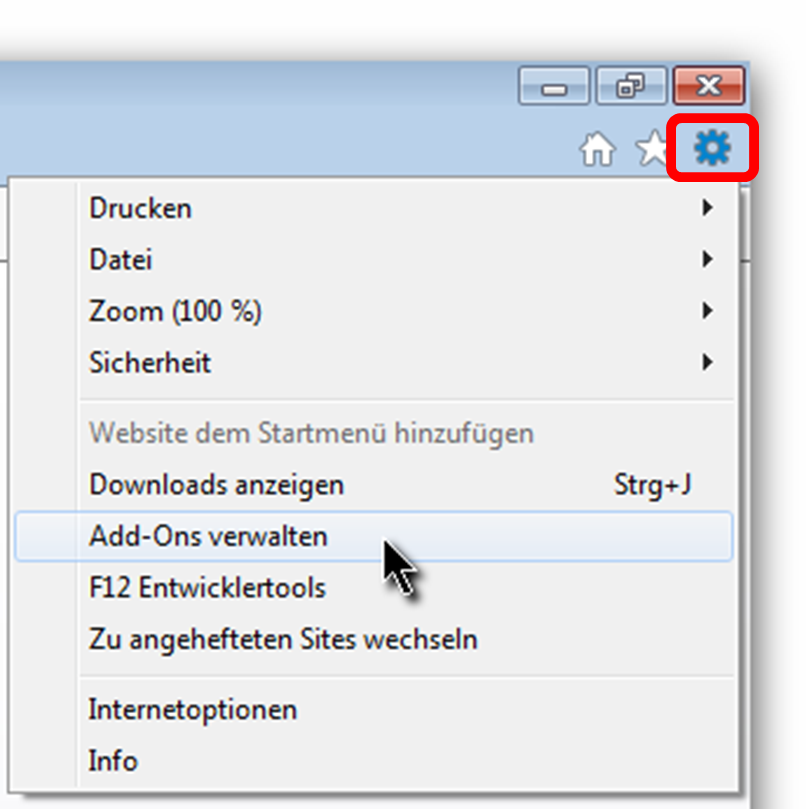Choose Website dem Startmenü hinzufügen
Viewport: 811px width, 809px height.
point(373,433)
